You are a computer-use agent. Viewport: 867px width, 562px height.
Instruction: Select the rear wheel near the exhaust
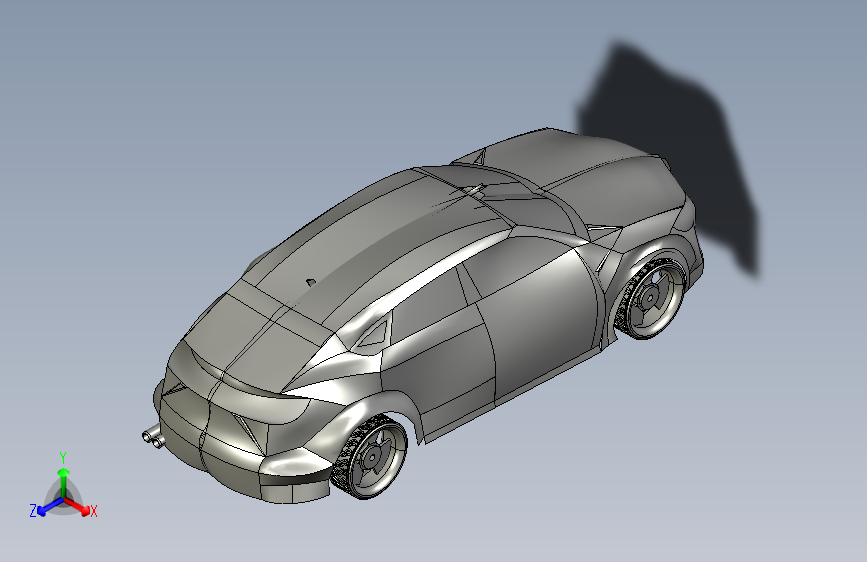point(370,457)
